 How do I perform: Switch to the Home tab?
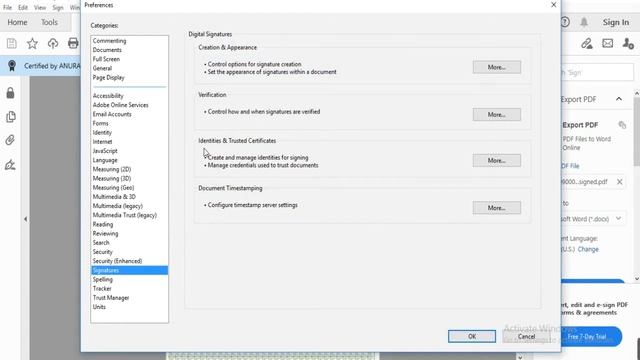17,22
